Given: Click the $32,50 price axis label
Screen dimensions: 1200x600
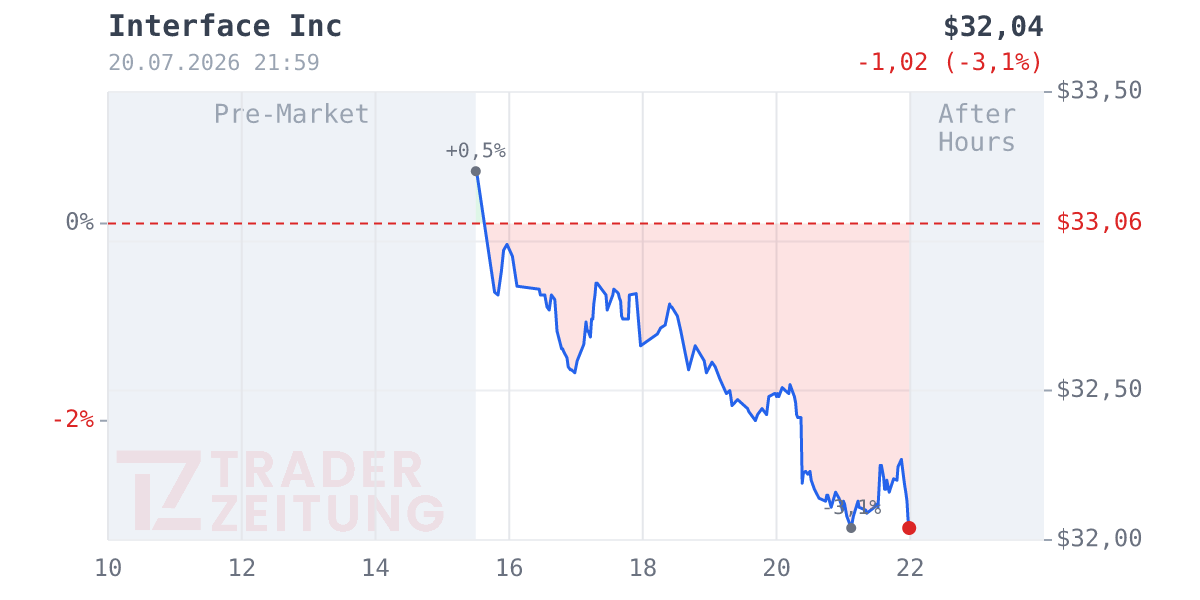Looking at the screenshot, I should click(x=1099, y=389).
